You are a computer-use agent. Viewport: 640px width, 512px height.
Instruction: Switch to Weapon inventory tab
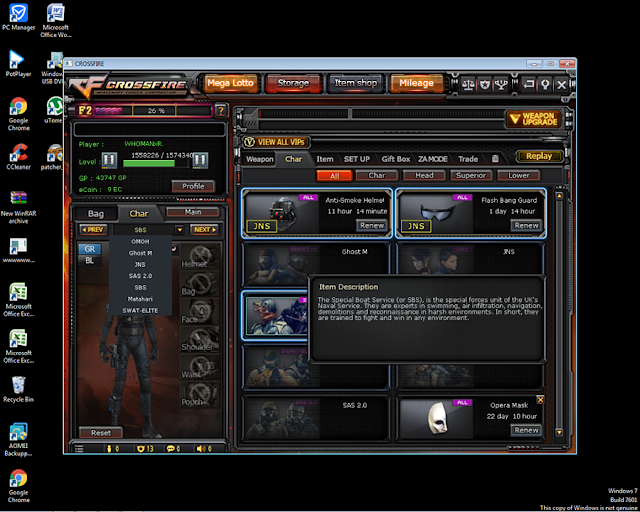(x=260, y=159)
